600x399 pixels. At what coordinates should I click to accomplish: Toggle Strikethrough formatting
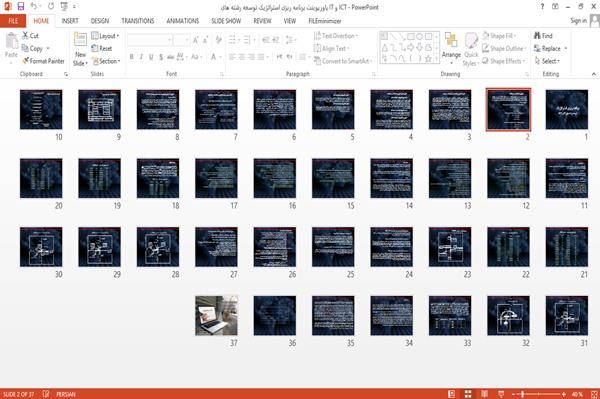pos(171,57)
